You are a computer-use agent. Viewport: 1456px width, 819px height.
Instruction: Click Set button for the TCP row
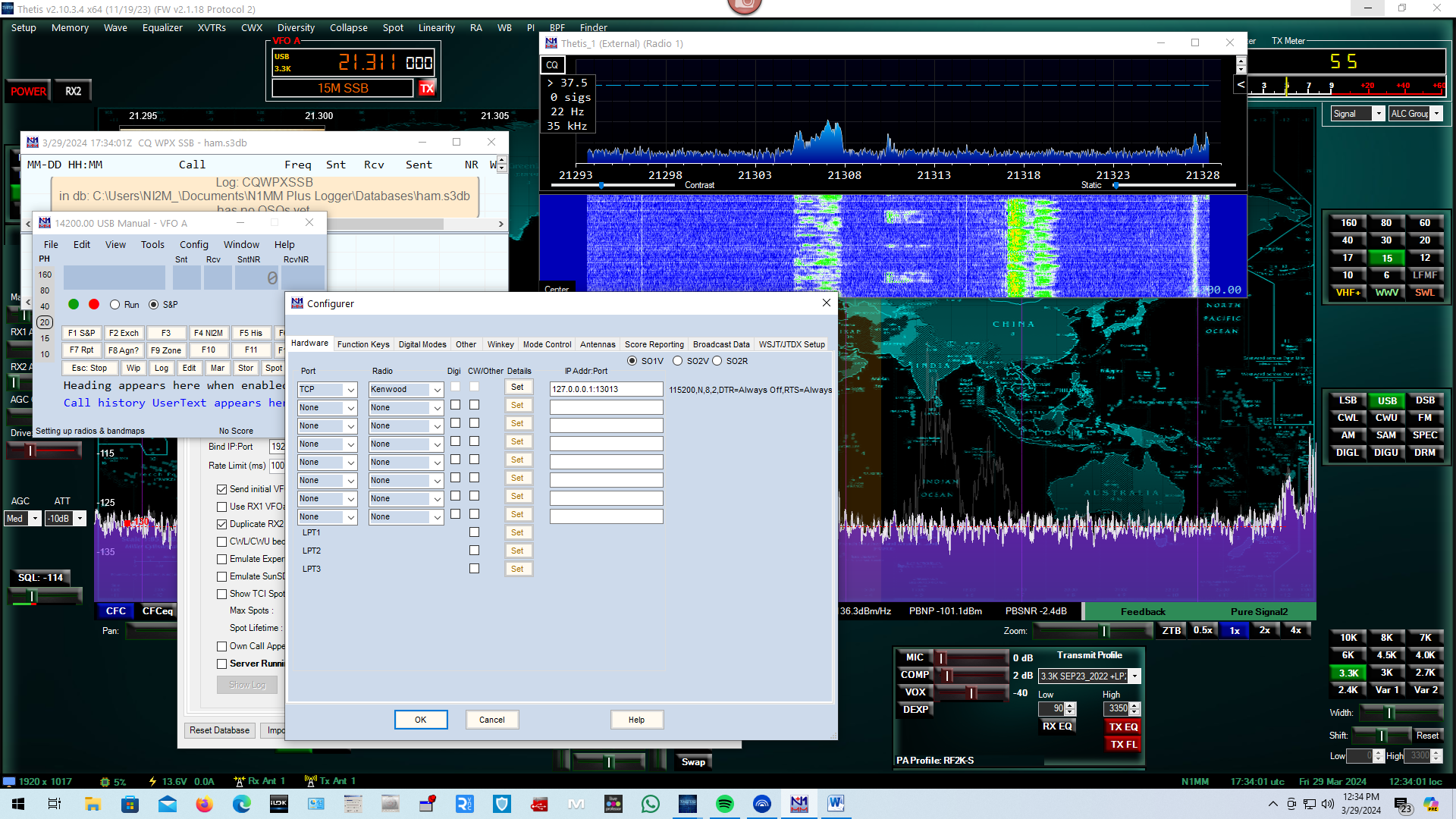(x=518, y=387)
